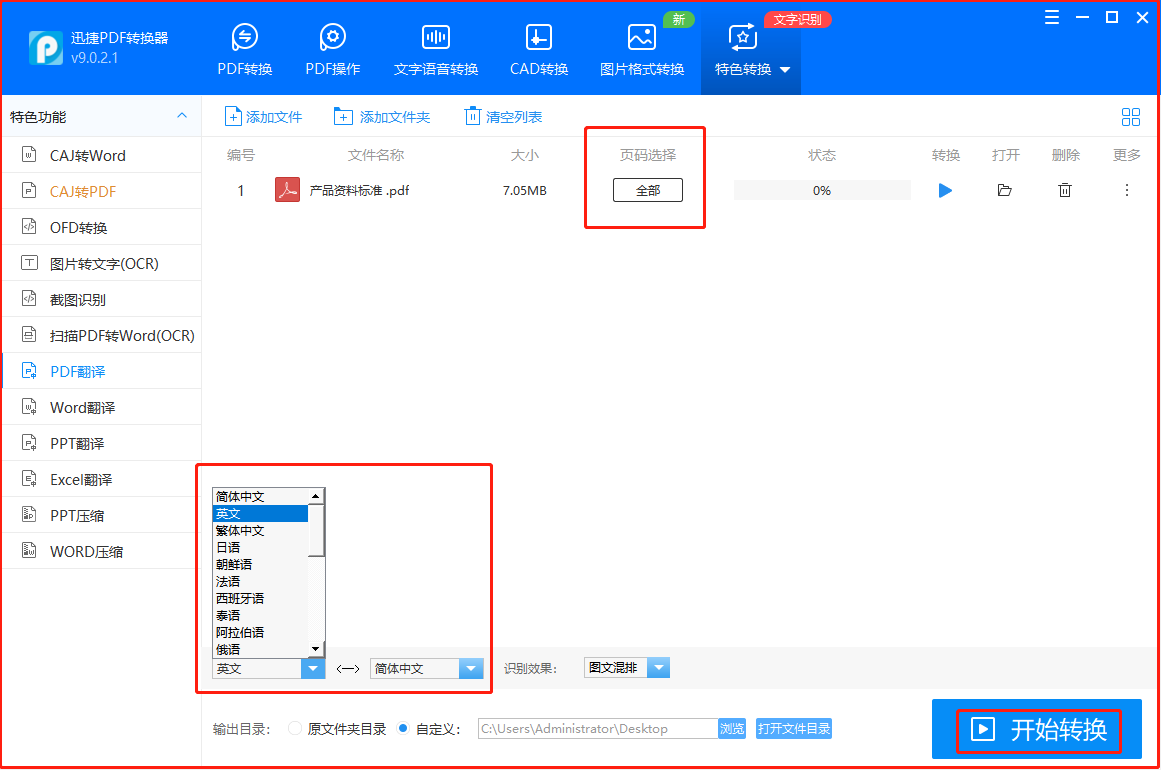Select 图片转文字(OCR) in sidebar

[102, 264]
